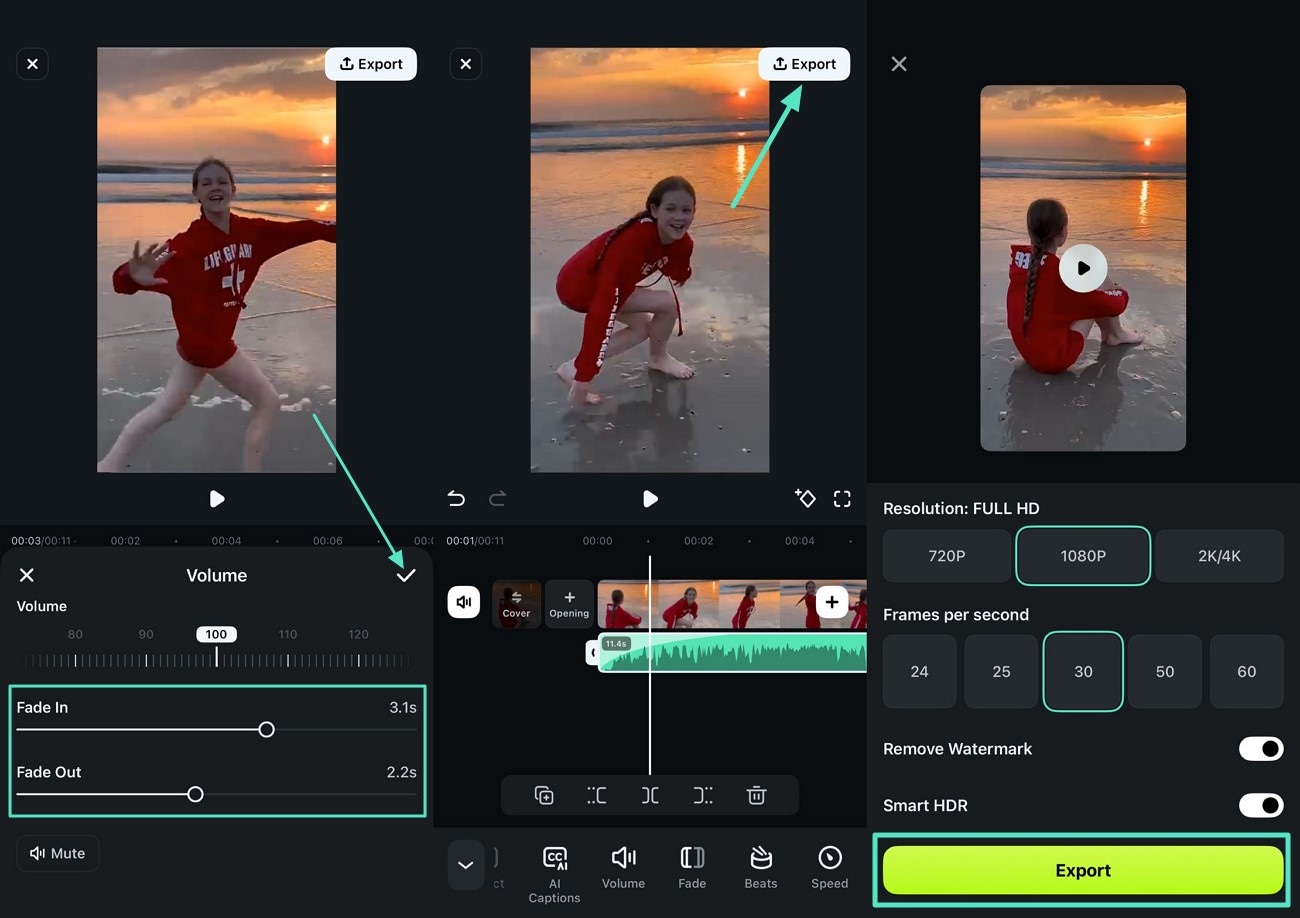Open the Speed tool

830,867
